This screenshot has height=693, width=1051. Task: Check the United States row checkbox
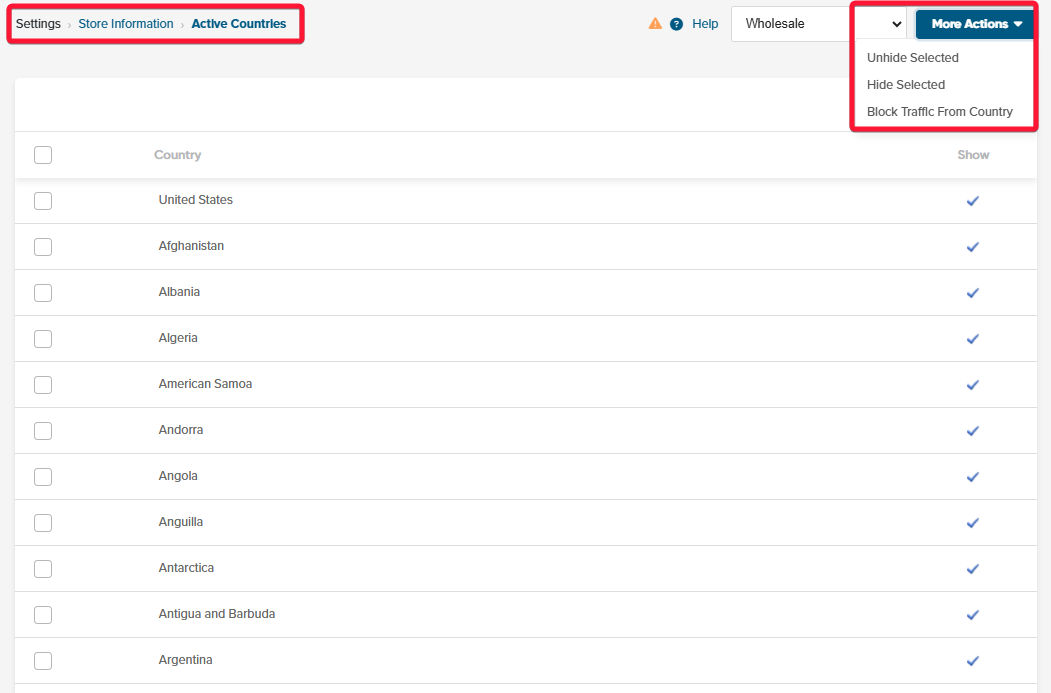[x=43, y=200]
